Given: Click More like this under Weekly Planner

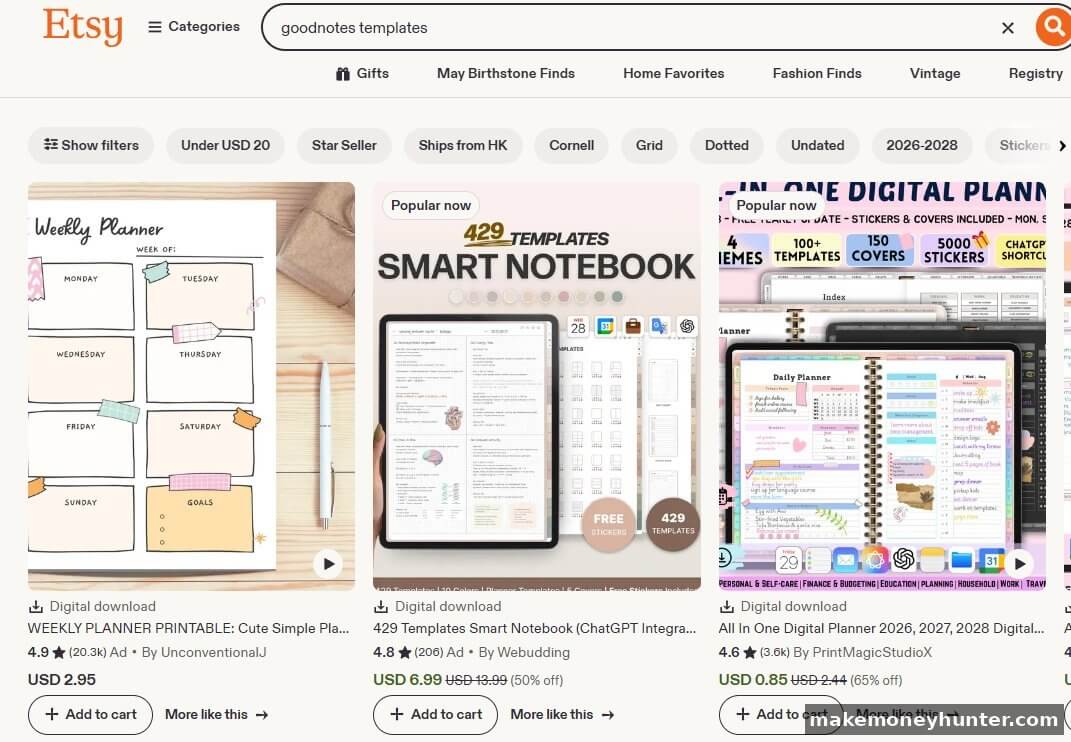Looking at the screenshot, I should pos(217,715).
